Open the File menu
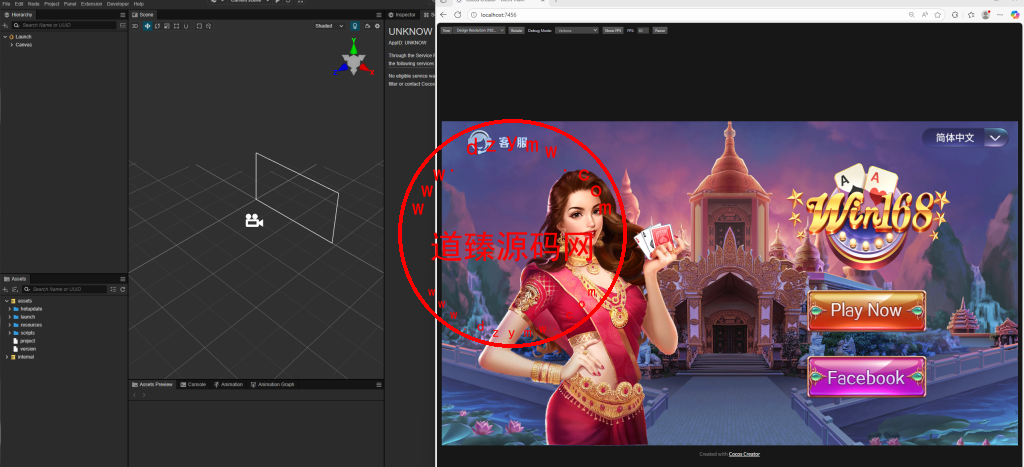The image size is (1024, 467). pyautogui.click(x=6, y=3)
